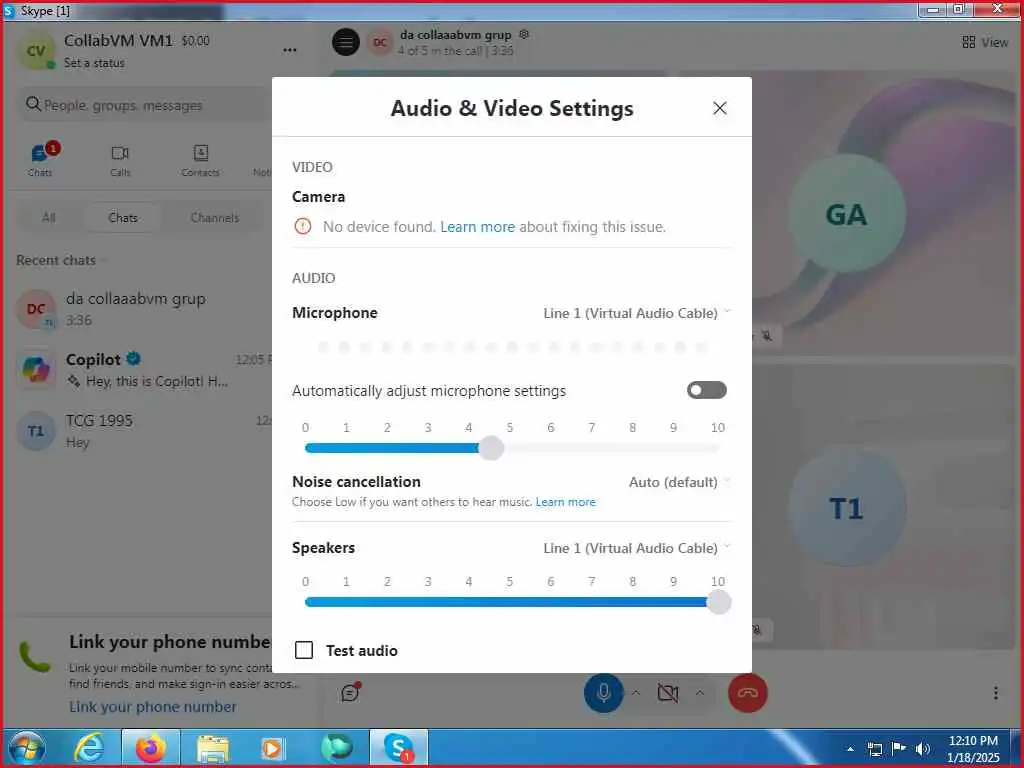Open Windows Media Player from taskbar
The image size is (1024, 768).
pyautogui.click(x=272, y=748)
